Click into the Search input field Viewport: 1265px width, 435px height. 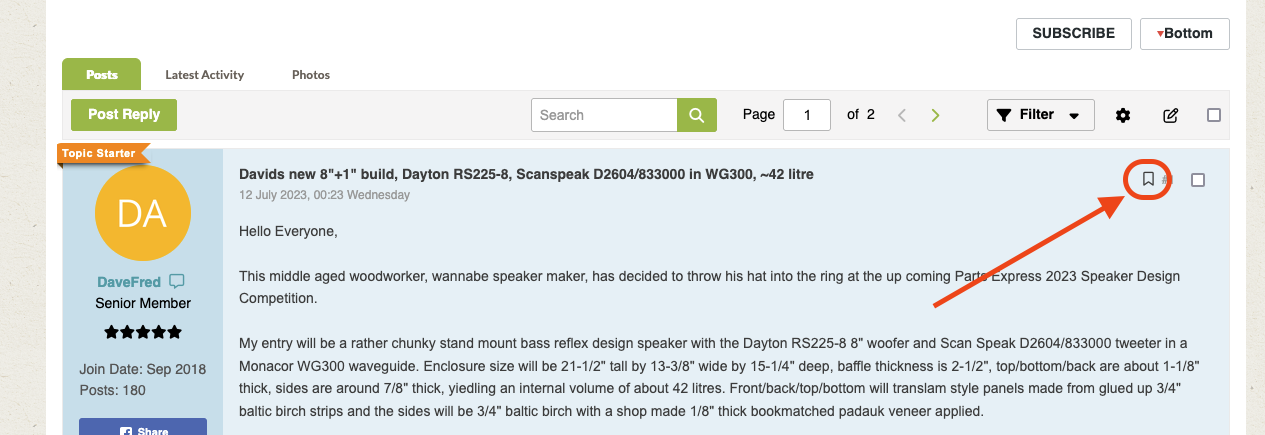click(604, 115)
